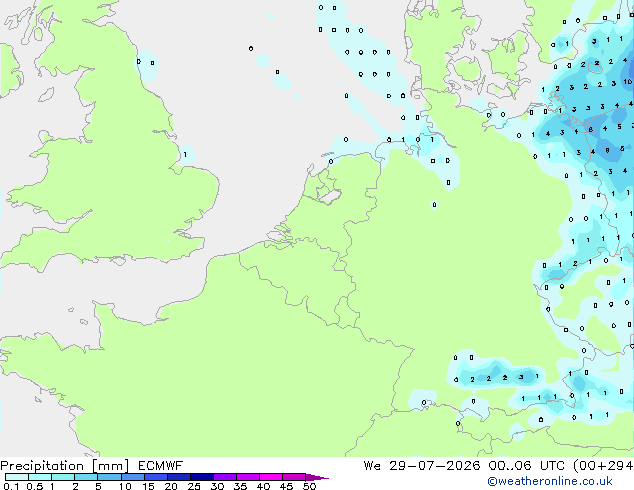Click the legend tick label '25'
This screenshot has width=634, height=490.
[x=194, y=486]
